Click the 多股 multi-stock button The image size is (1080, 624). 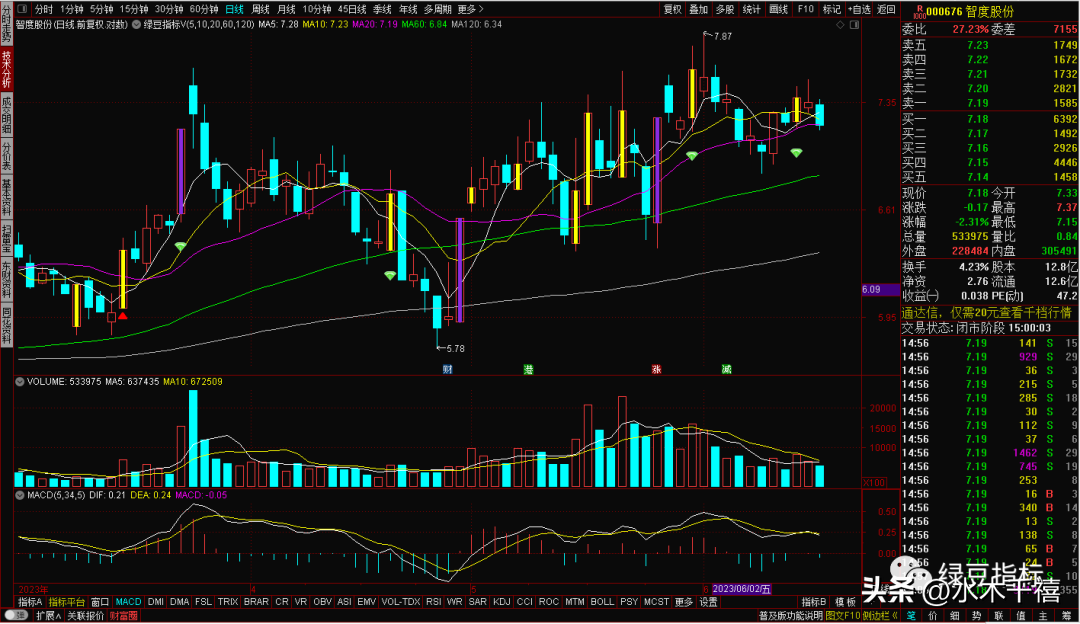(725, 9)
